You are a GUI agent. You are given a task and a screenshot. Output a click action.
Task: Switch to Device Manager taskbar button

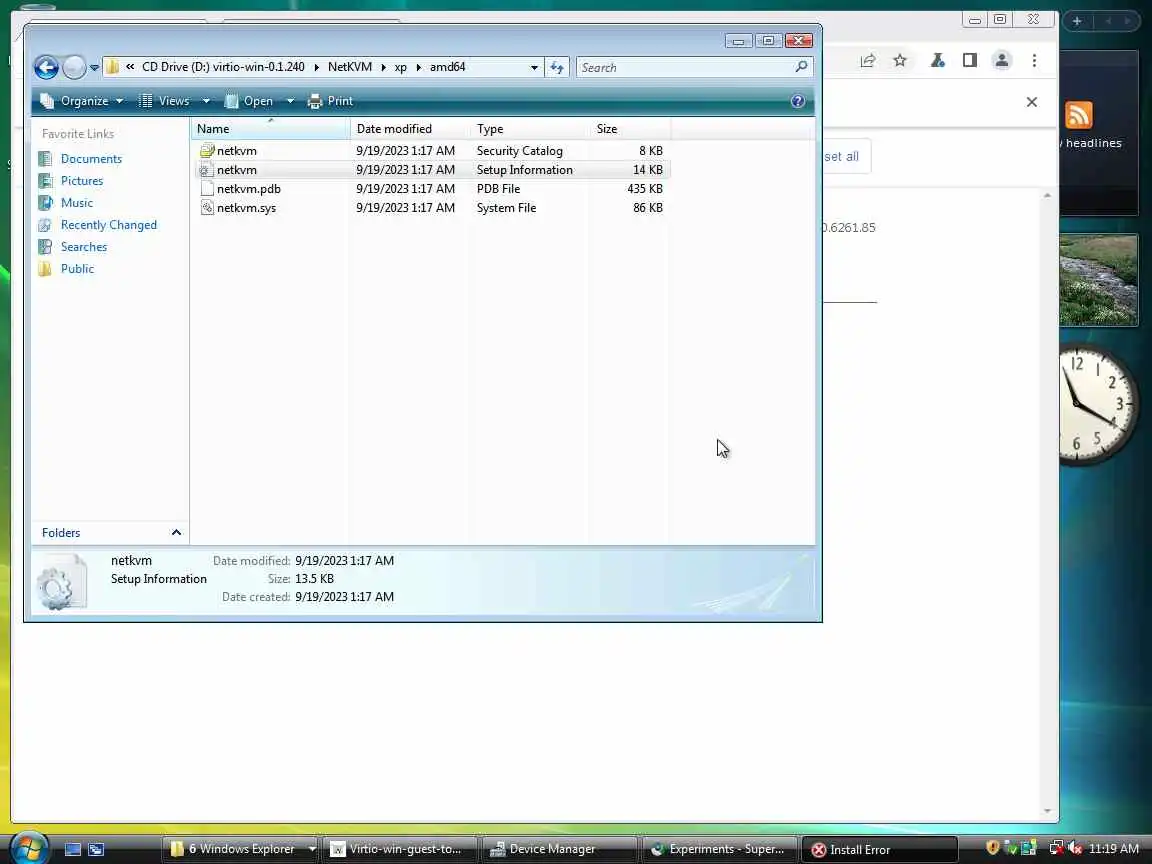[x=560, y=849]
